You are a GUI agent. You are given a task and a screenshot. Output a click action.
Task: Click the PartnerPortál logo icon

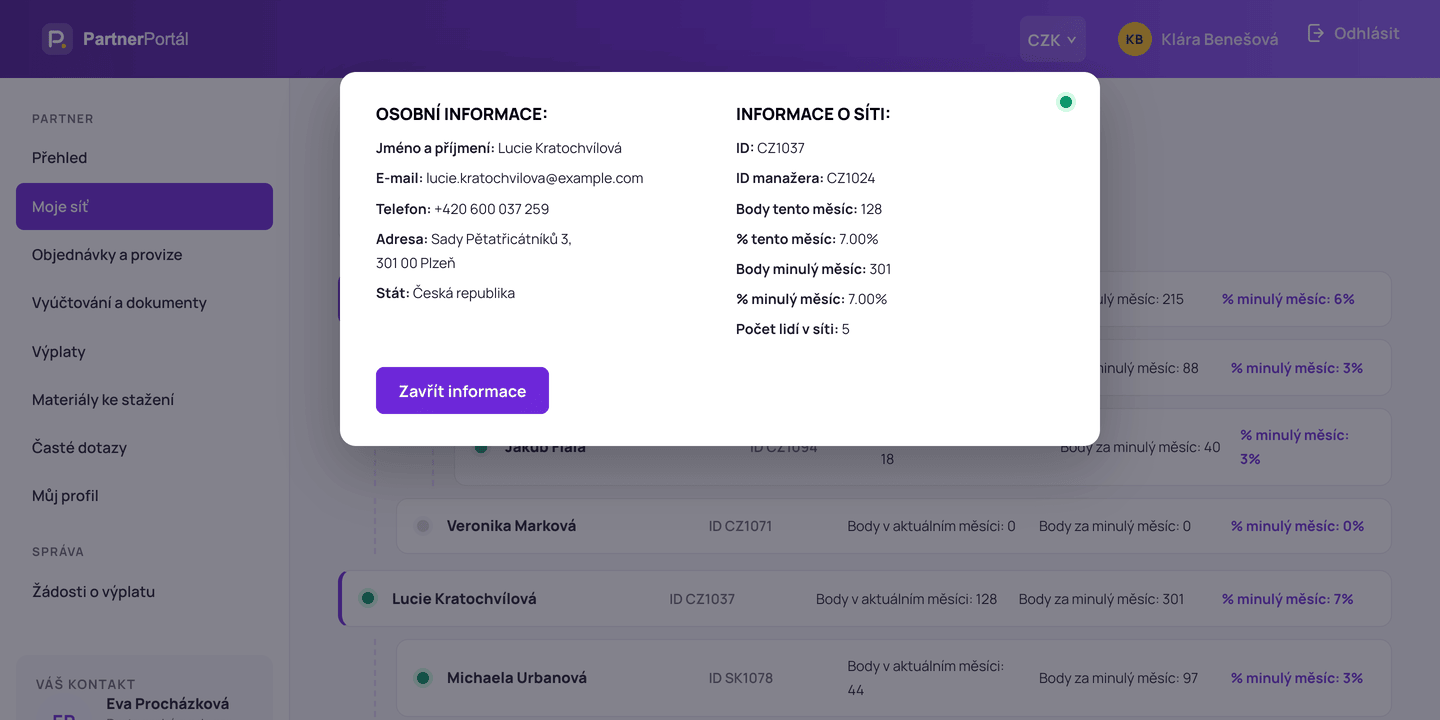(x=57, y=39)
